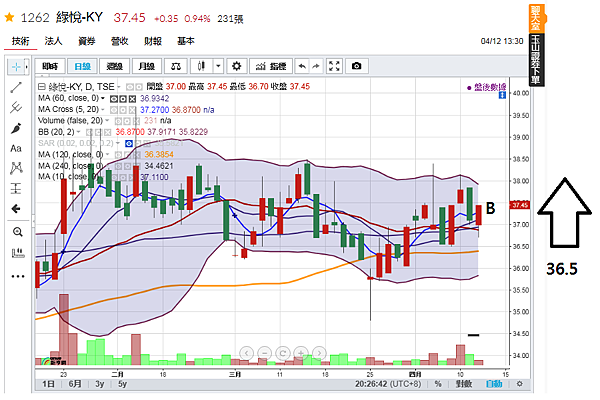Image resolution: width=600 pixels, height=400 pixels.
Task: Expand the cursor tool options arrow
Action: coord(26,67)
